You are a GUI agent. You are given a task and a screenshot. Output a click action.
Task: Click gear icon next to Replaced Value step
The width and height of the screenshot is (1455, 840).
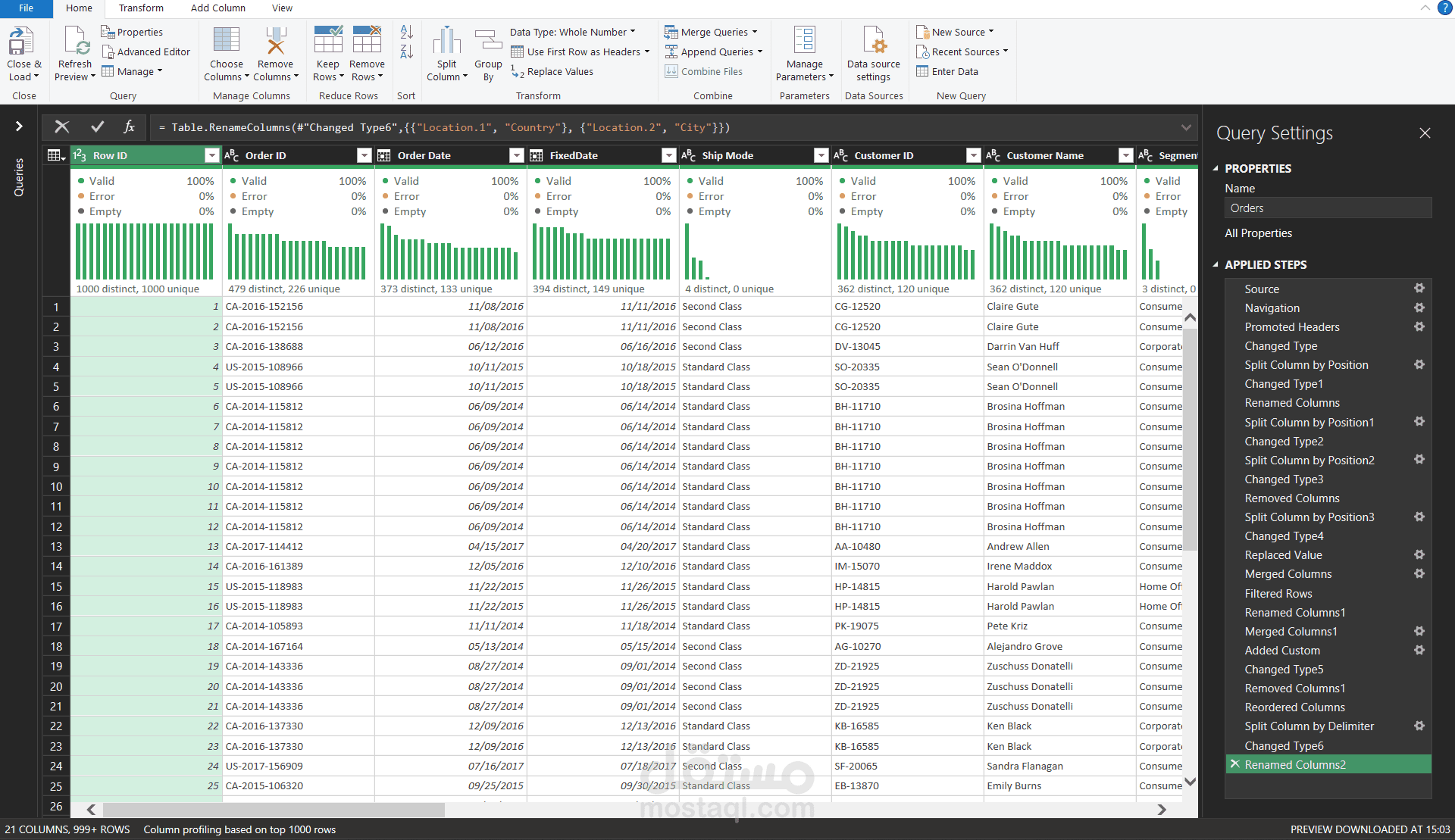[1419, 554]
